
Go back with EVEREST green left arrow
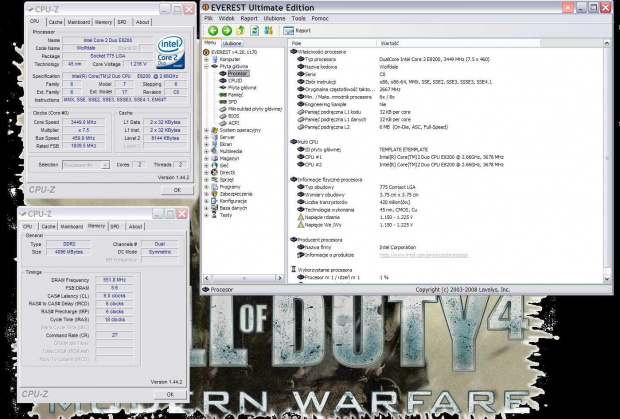(213, 31)
